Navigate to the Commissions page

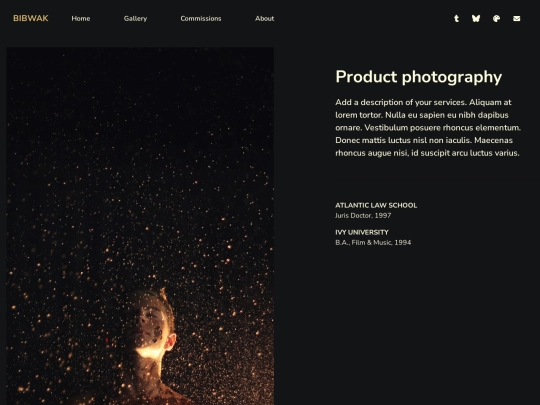(x=201, y=19)
